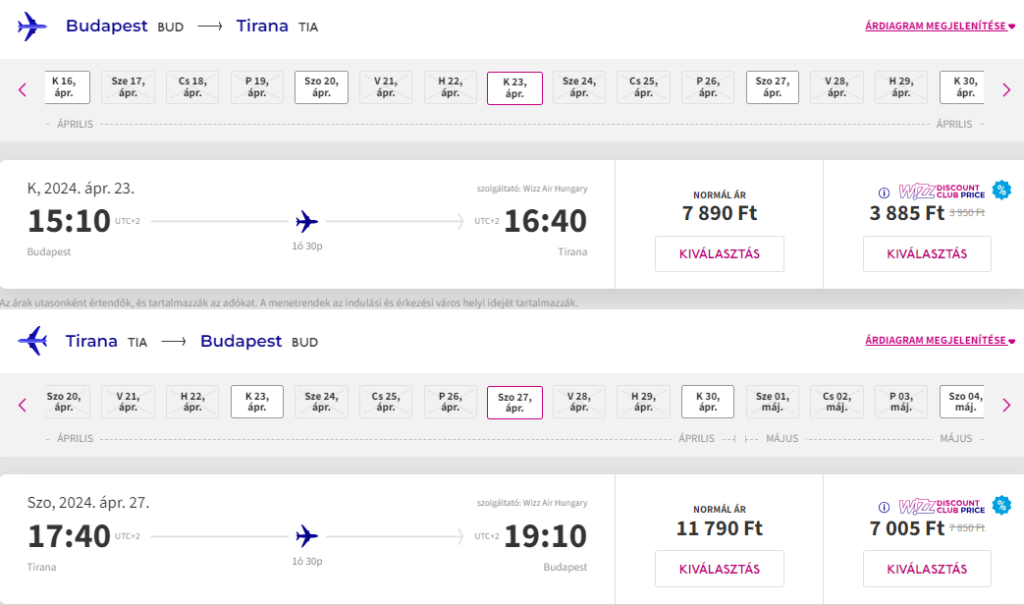
Task: Open info icon next to return Wizz Discount Club price
Action: coord(884,507)
